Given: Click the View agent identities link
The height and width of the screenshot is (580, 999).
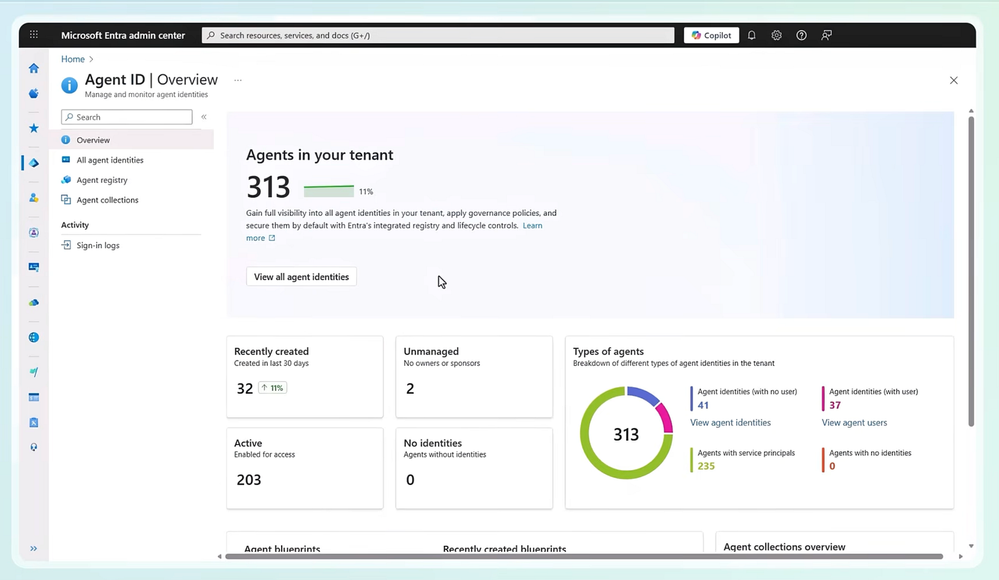Looking at the screenshot, I should [730, 423].
